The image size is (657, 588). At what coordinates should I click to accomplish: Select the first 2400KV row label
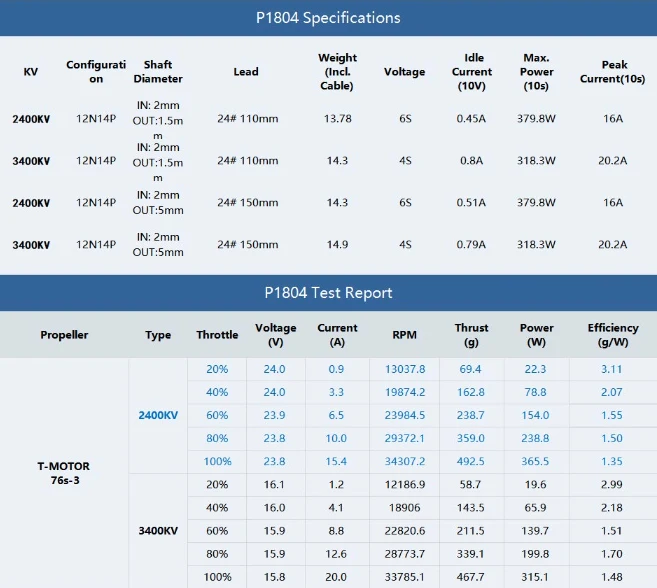click(31, 119)
